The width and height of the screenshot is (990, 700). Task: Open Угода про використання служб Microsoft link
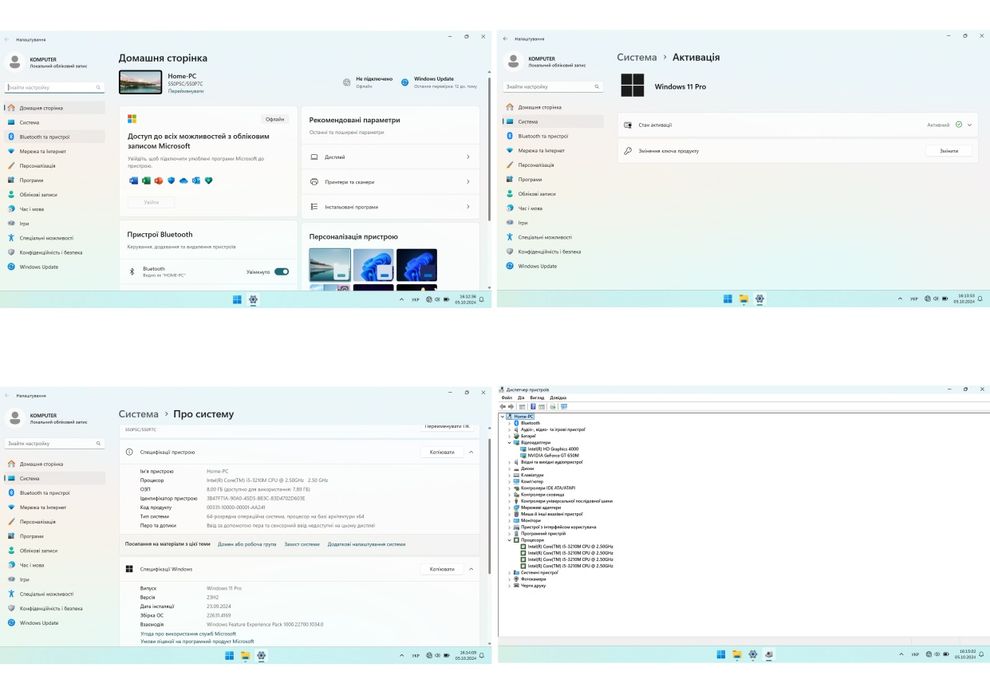(188, 634)
